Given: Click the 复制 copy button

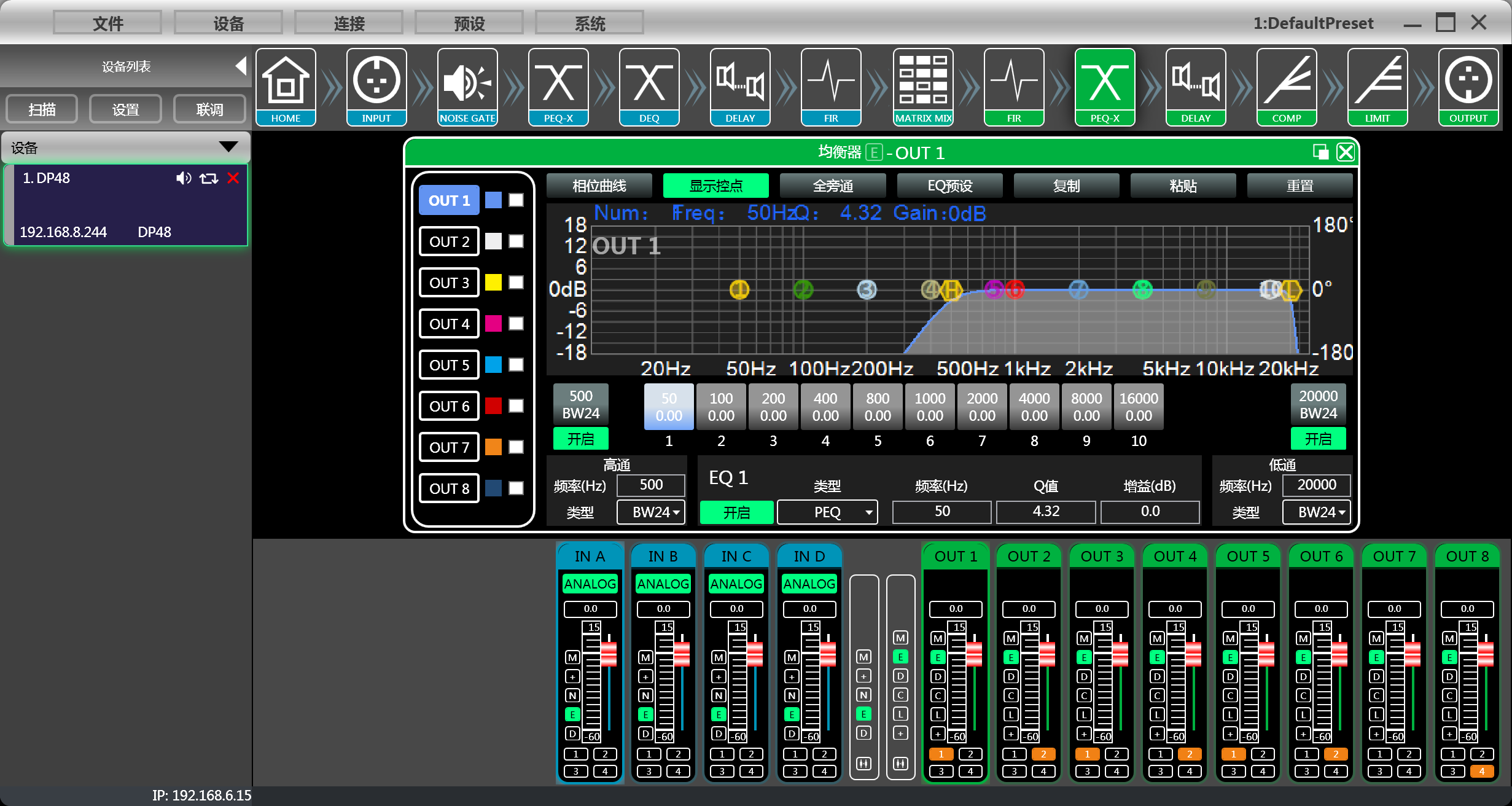Looking at the screenshot, I should pyautogui.click(x=1066, y=186).
